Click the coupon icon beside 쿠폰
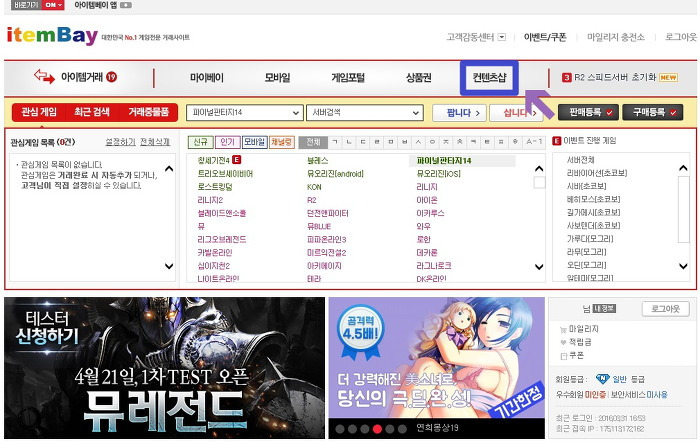 coord(563,356)
